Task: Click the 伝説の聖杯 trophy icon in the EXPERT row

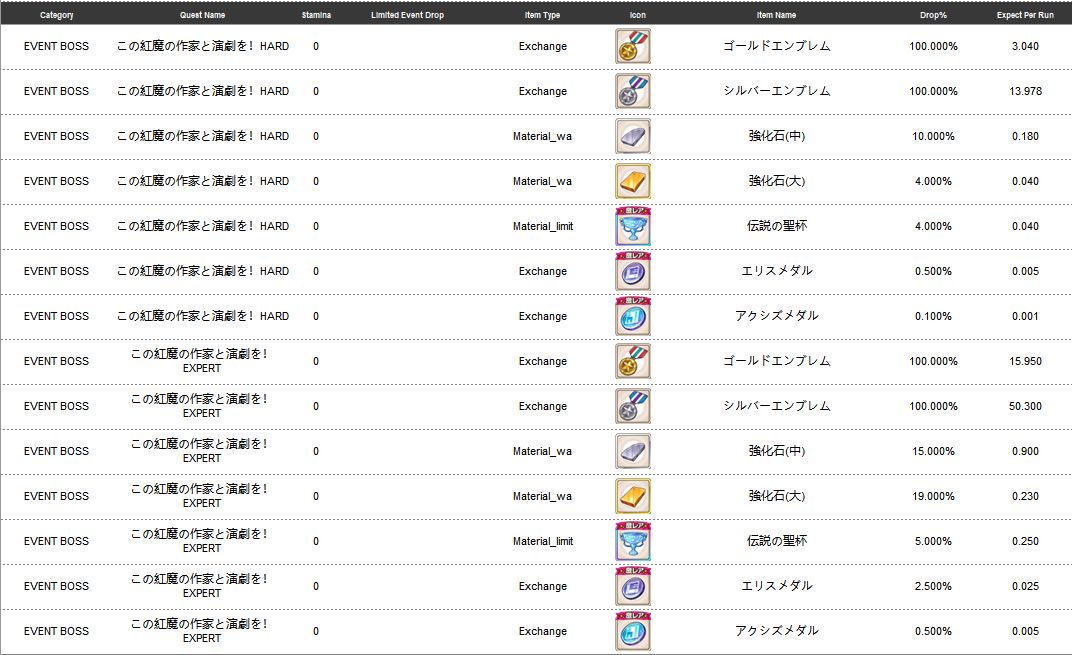Action: pos(632,542)
